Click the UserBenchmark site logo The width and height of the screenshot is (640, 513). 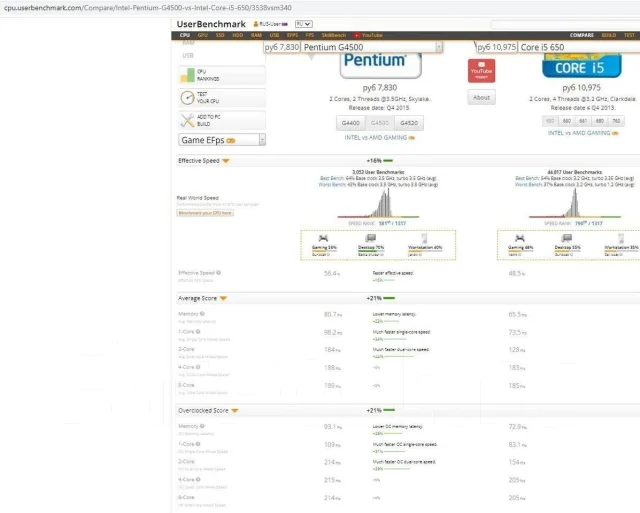pyautogui.click(x=211, y=24)
